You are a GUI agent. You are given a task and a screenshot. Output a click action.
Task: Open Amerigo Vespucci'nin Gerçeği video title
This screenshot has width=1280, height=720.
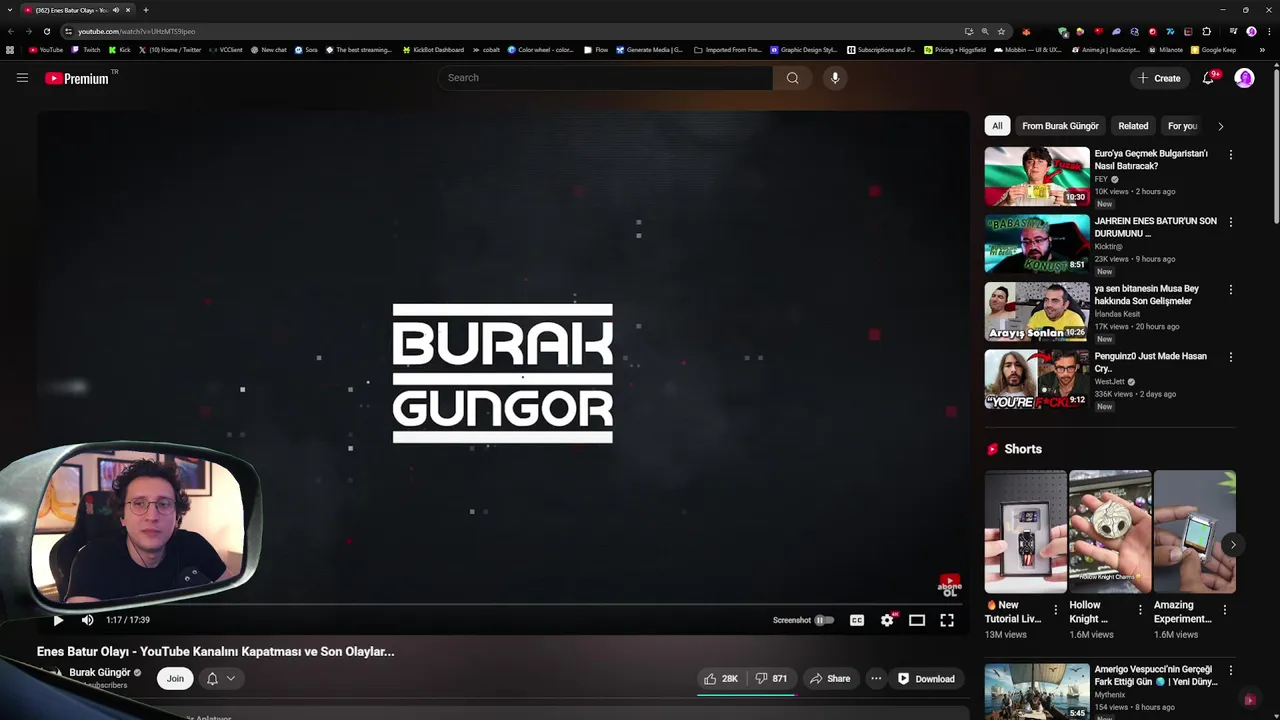tap(1156, 675)
